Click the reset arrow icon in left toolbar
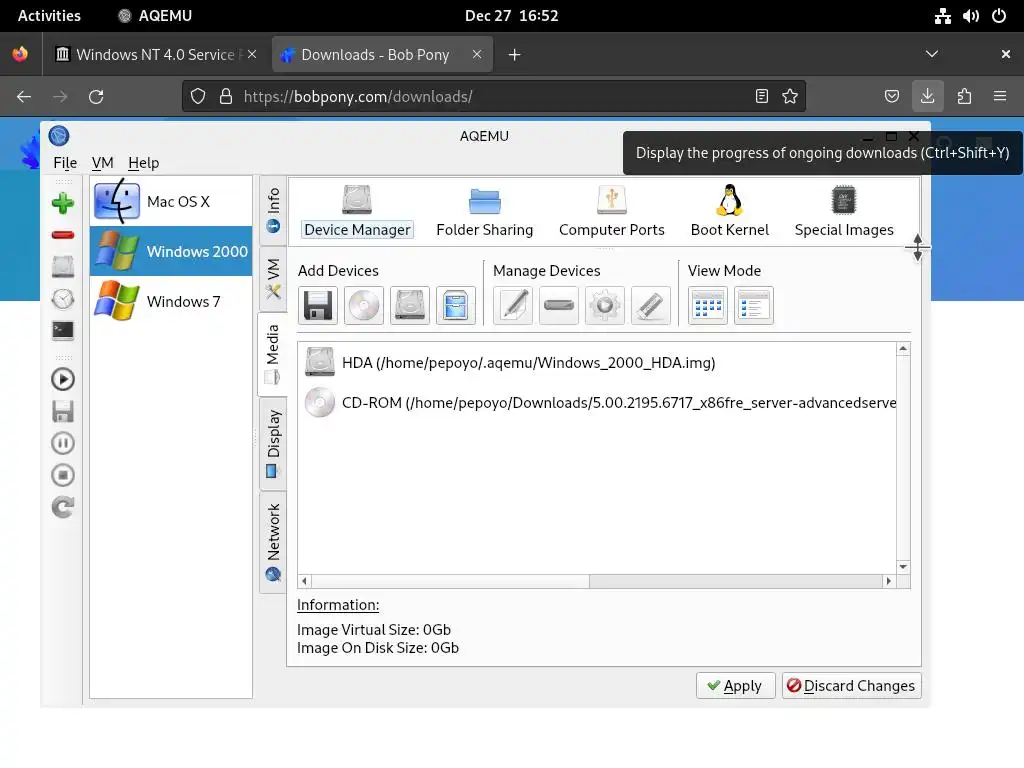 (63, 507)
